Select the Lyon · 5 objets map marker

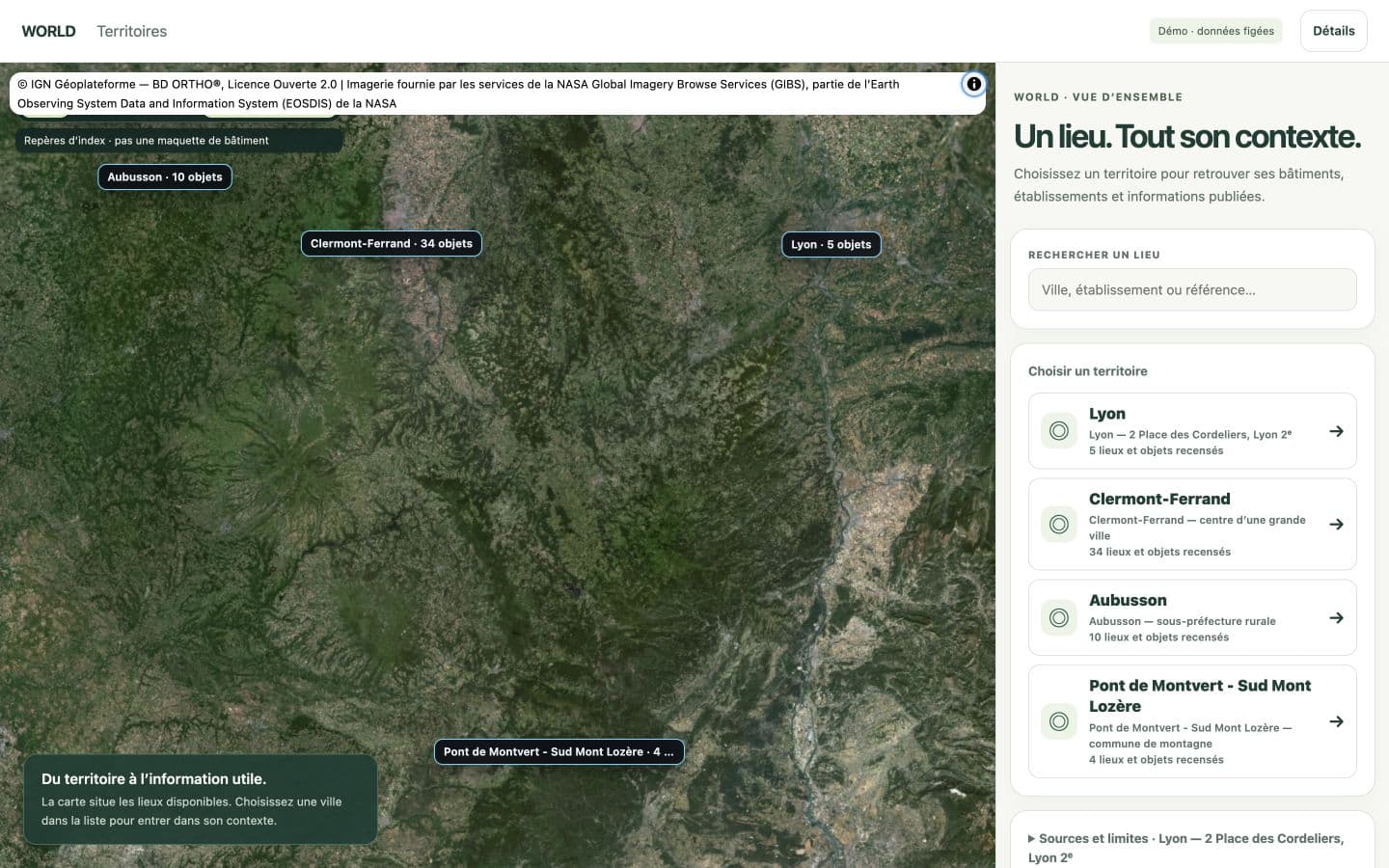coord(831,244)
